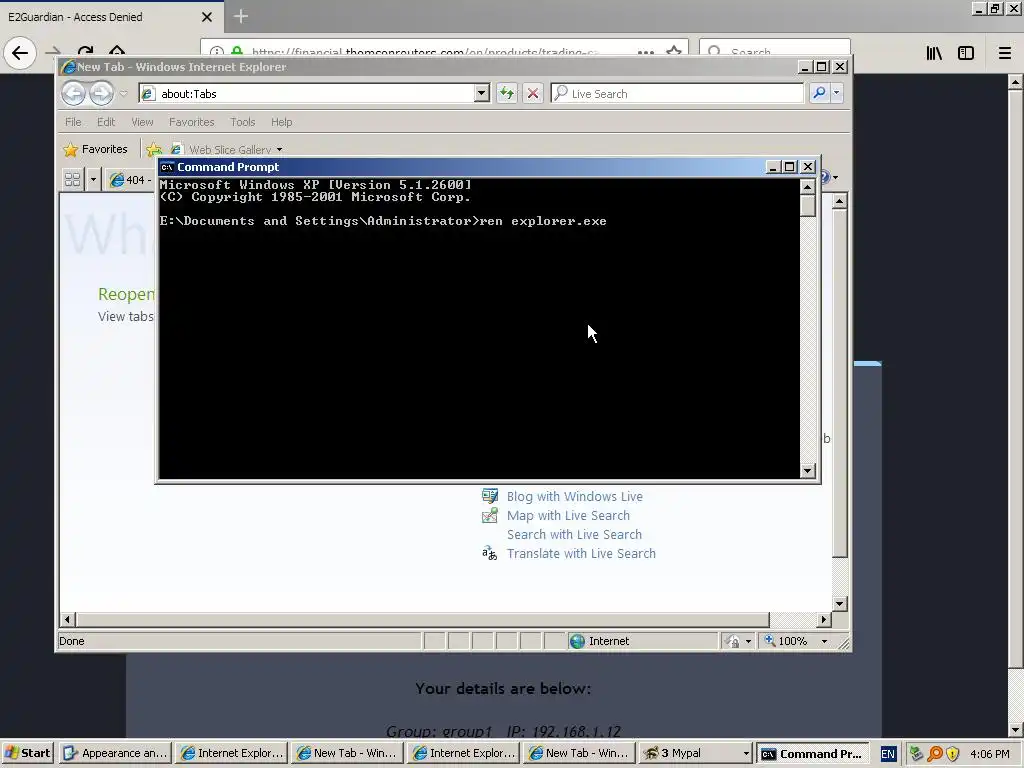Click IE Quick Tabs grid icon
Screen dimensions: 1024x768
click(72, 180)
